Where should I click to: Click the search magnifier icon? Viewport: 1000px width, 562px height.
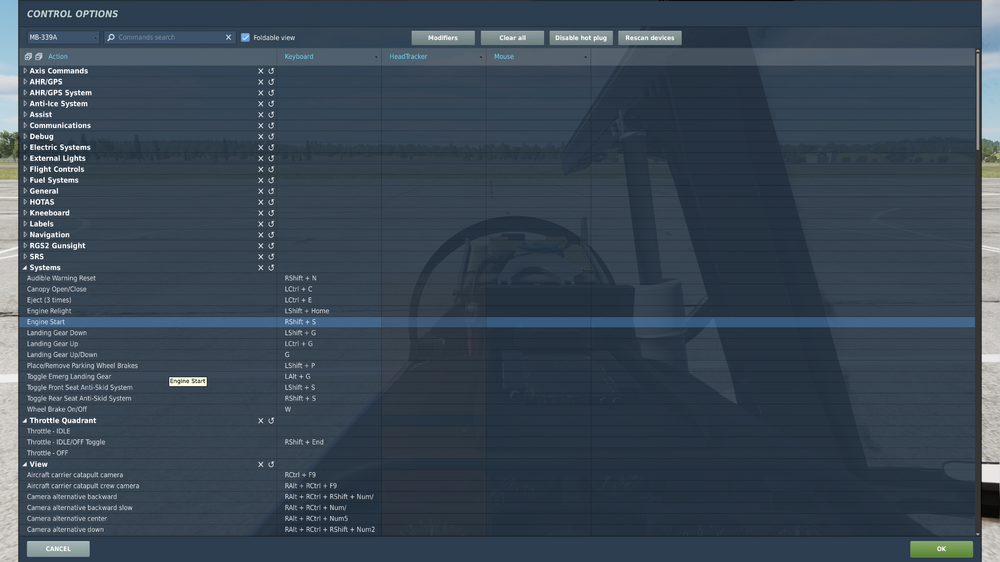pyautogui.click(x=111, y=38)
